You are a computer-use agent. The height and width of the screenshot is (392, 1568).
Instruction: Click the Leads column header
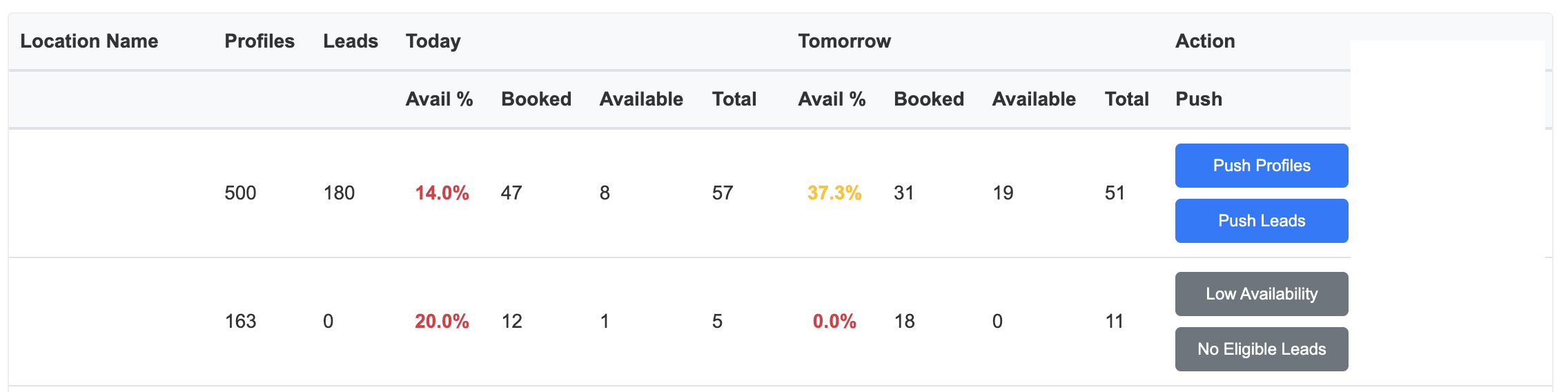[x=351, y=41]
